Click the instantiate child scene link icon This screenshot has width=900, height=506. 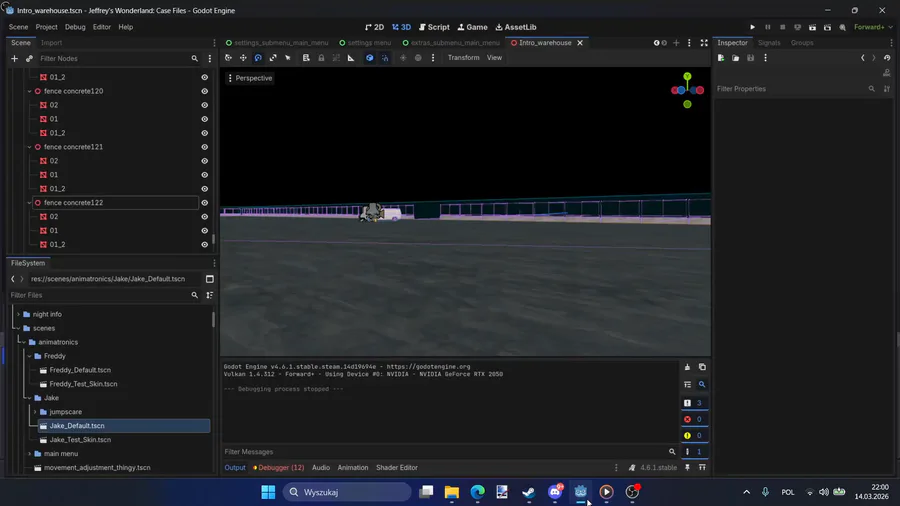[x=29, y=59]
